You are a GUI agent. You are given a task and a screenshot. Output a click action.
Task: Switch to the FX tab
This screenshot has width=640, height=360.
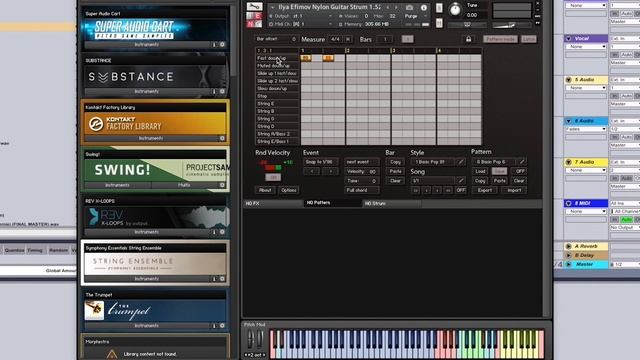273,203
